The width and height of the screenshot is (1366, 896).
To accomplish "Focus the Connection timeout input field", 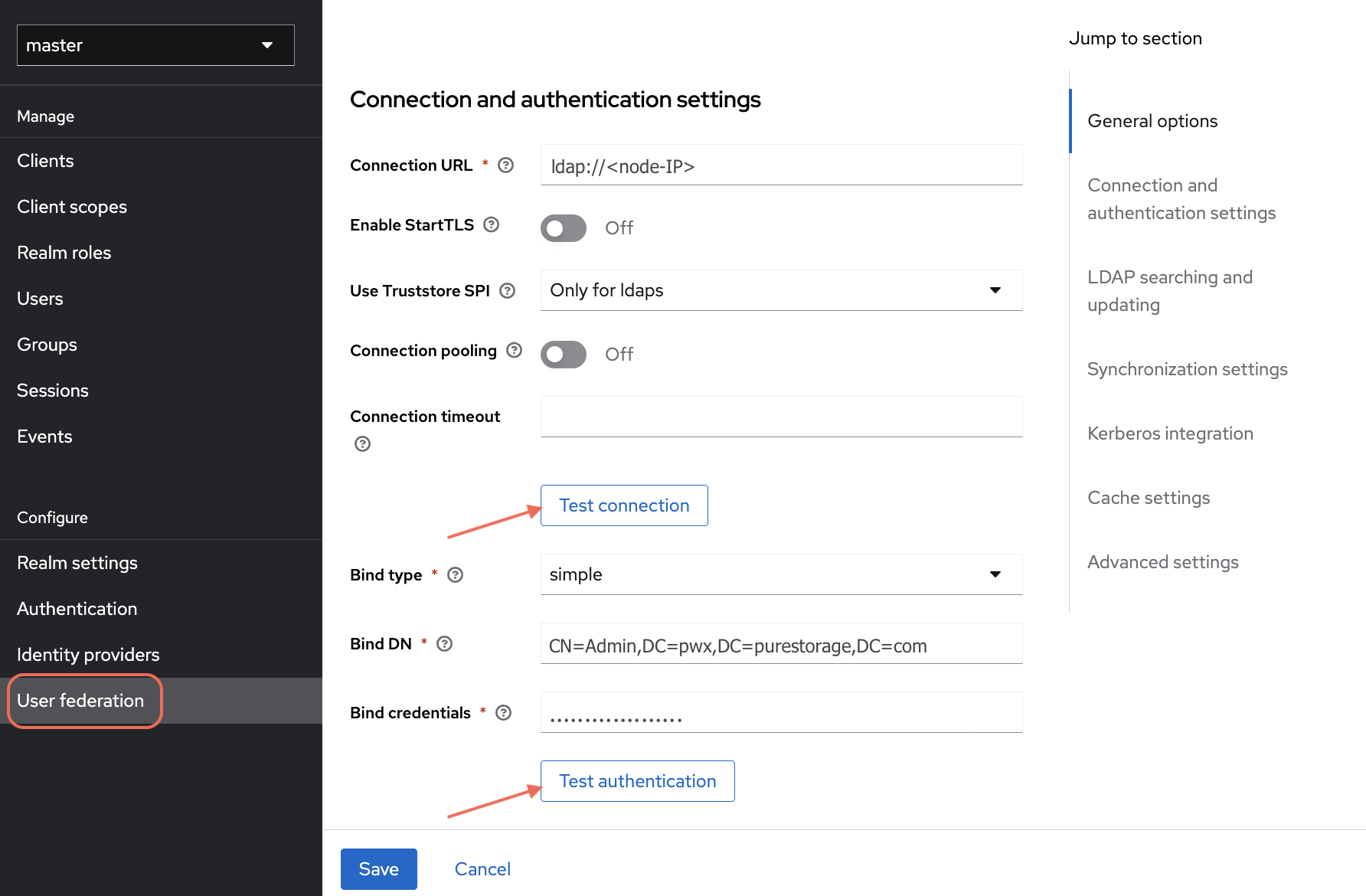I will 781,417.
